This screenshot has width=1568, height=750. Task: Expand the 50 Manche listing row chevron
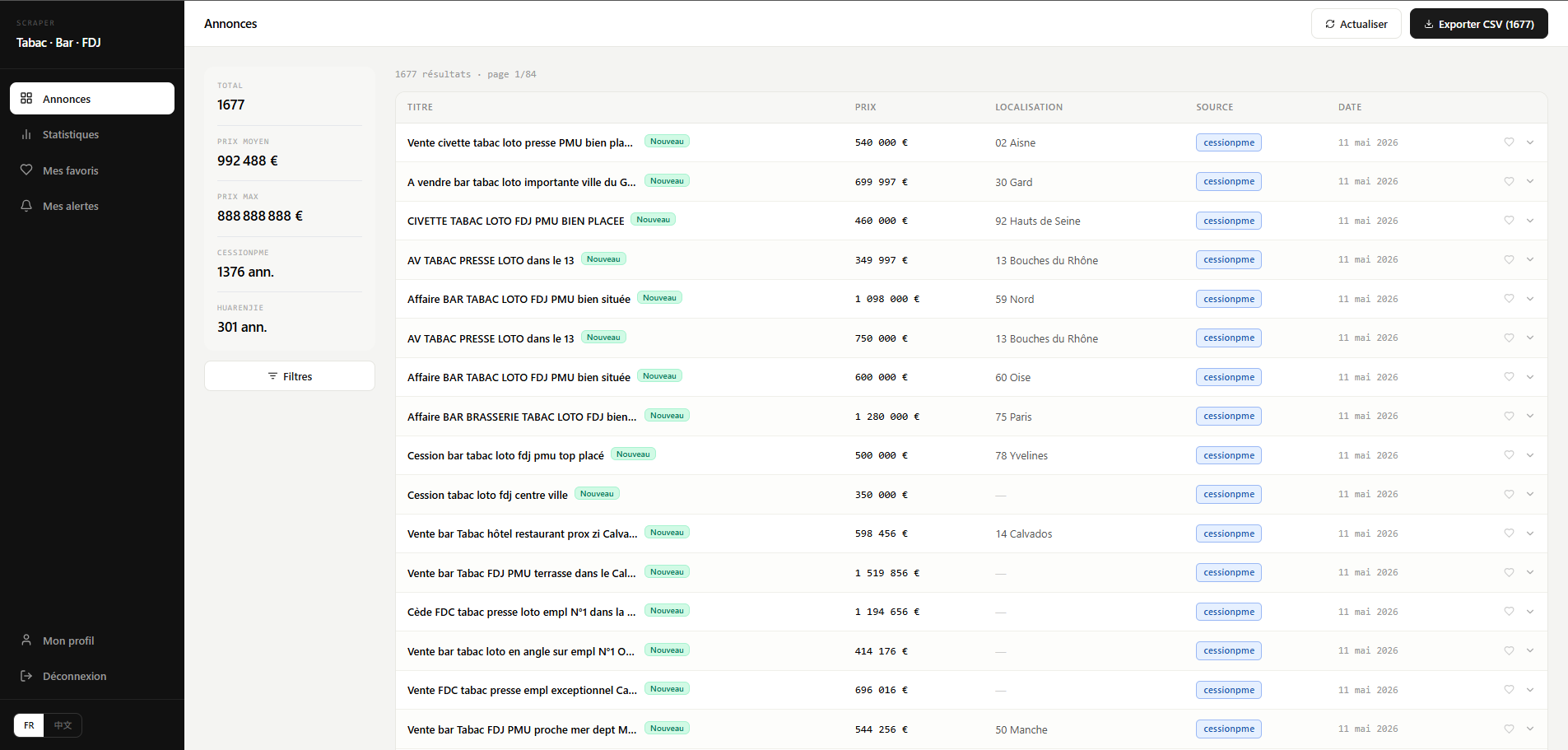(x=1530, y=729)
